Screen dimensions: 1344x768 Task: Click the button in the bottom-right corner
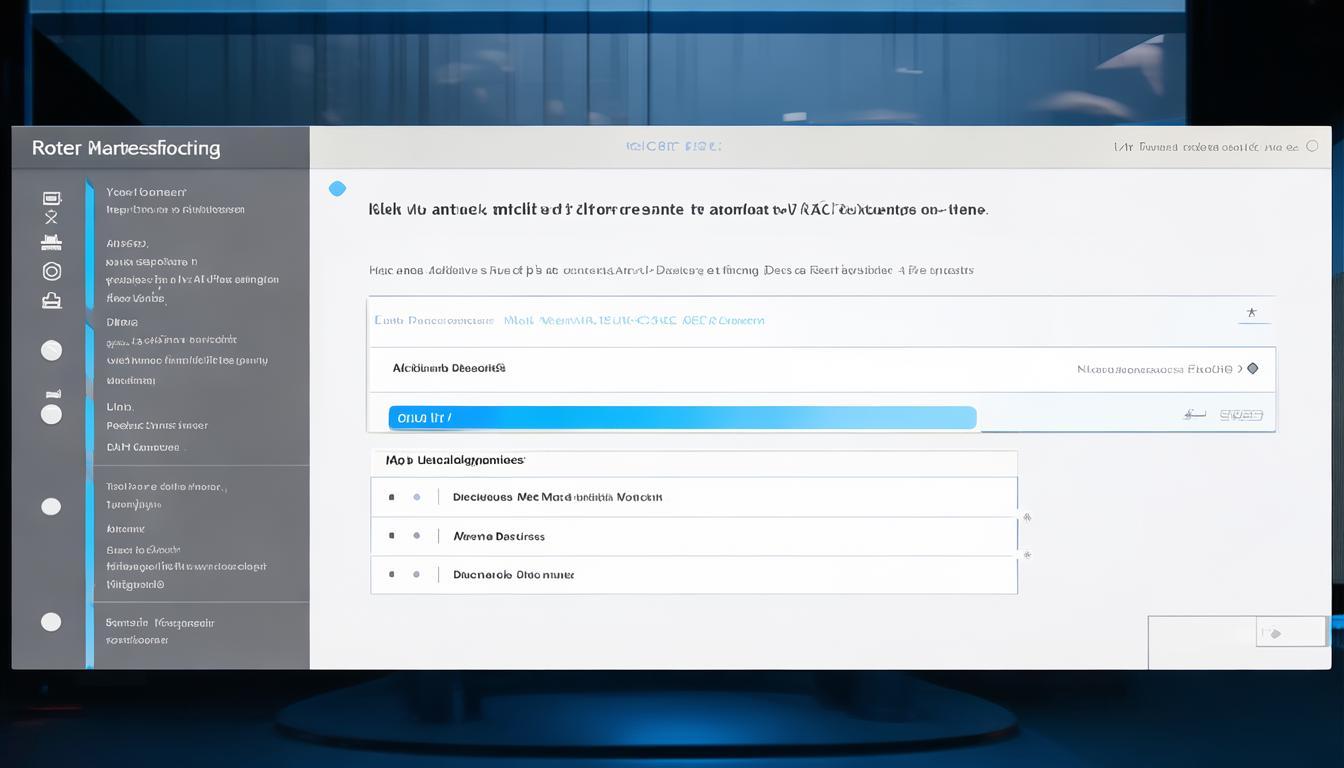(x=1291, y=632)
